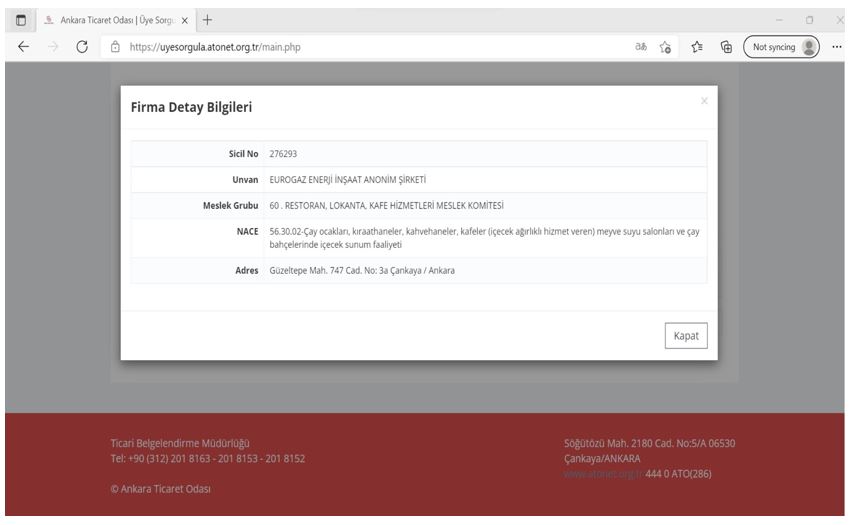Click the Adres value Güzeltepe Mah.
Screen dimensions: 852x525
361,270
